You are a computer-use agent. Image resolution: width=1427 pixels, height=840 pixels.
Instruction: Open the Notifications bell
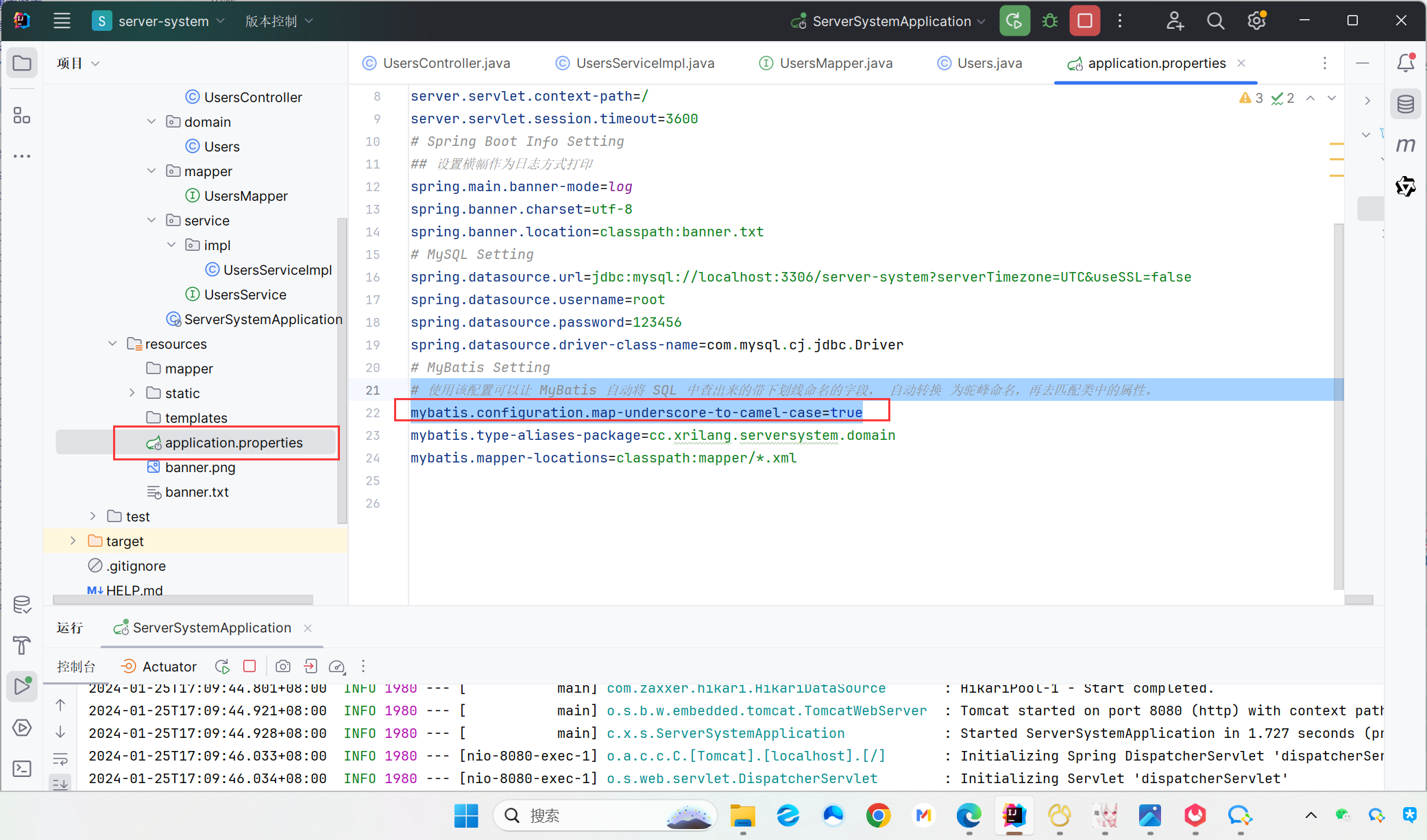tap(1406, 63)
